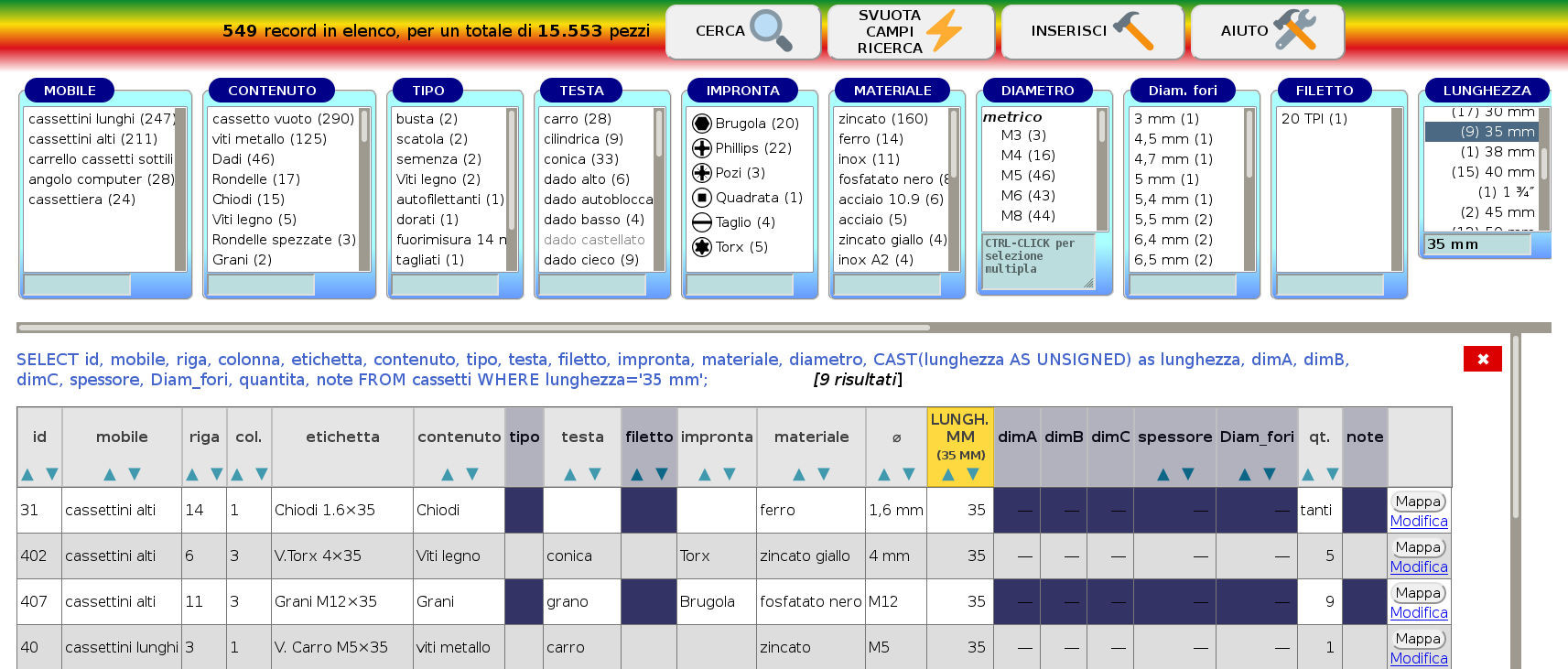Select cassettini alti (211) in MOBILE list
The image size is (1568, 669).
(92, 139)
